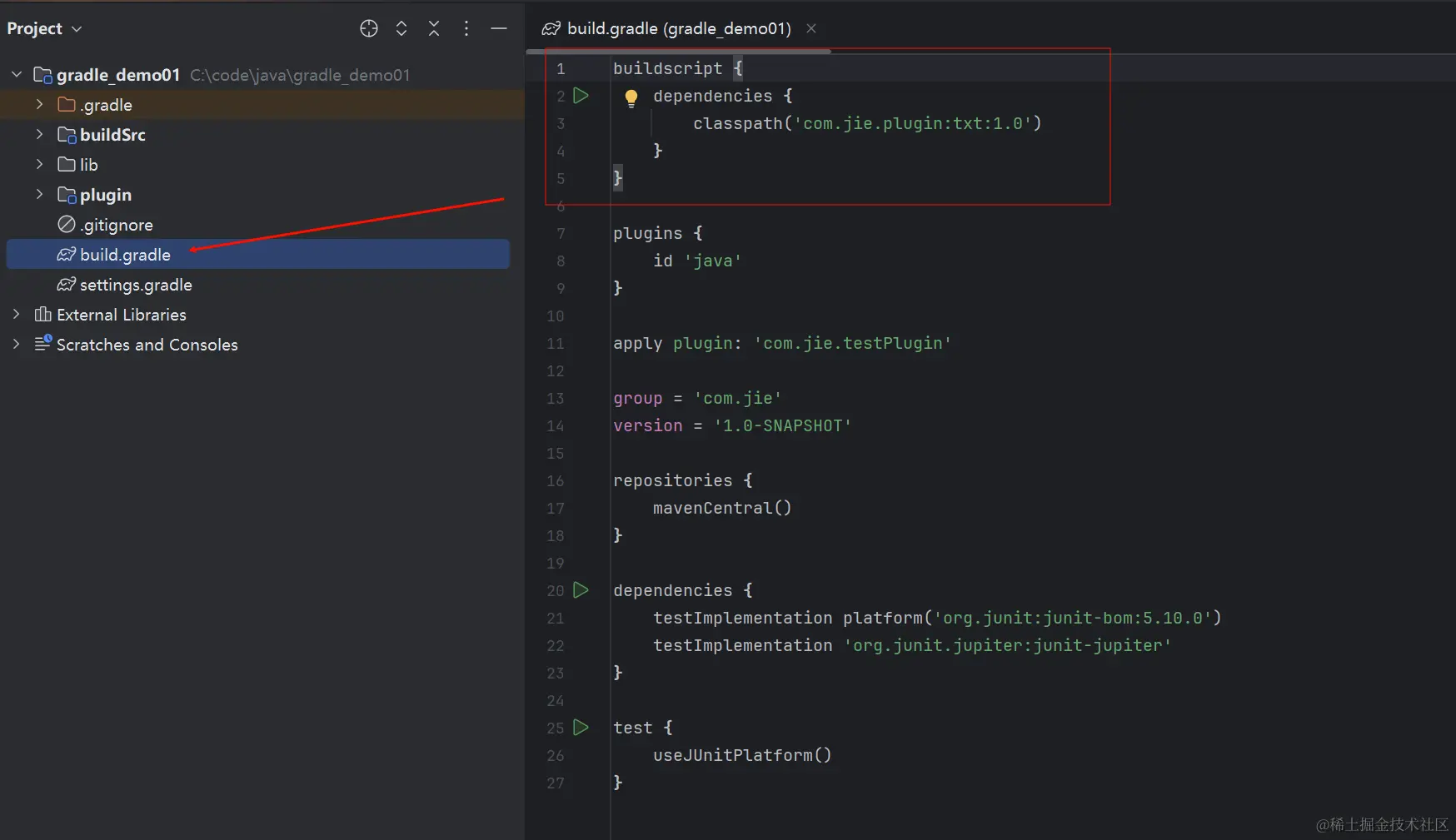
Task: Click line number 27 in gutter
Action: tap(556, 783)
